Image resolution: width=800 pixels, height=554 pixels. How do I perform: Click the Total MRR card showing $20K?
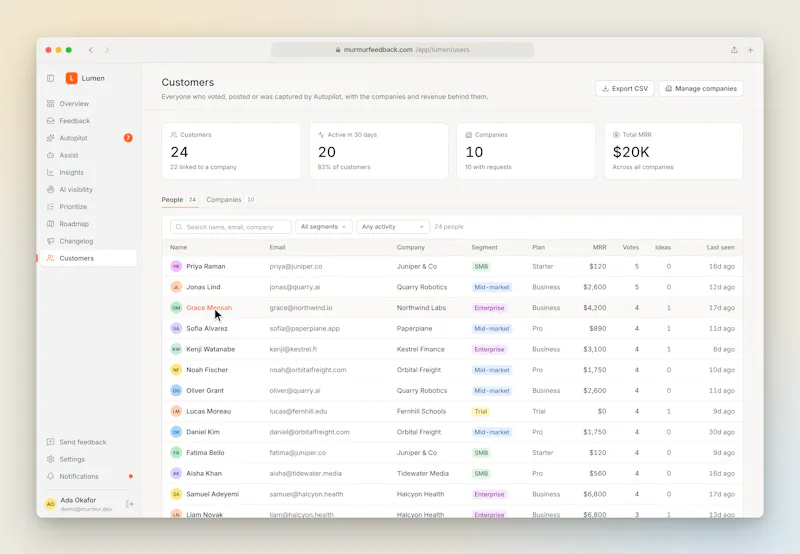coord(673,151)
